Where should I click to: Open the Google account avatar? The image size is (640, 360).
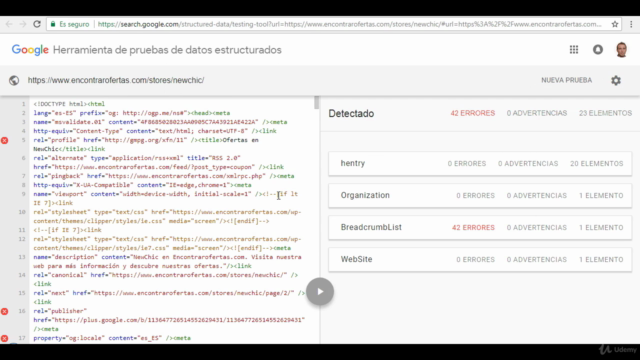[x=622, y=50]
